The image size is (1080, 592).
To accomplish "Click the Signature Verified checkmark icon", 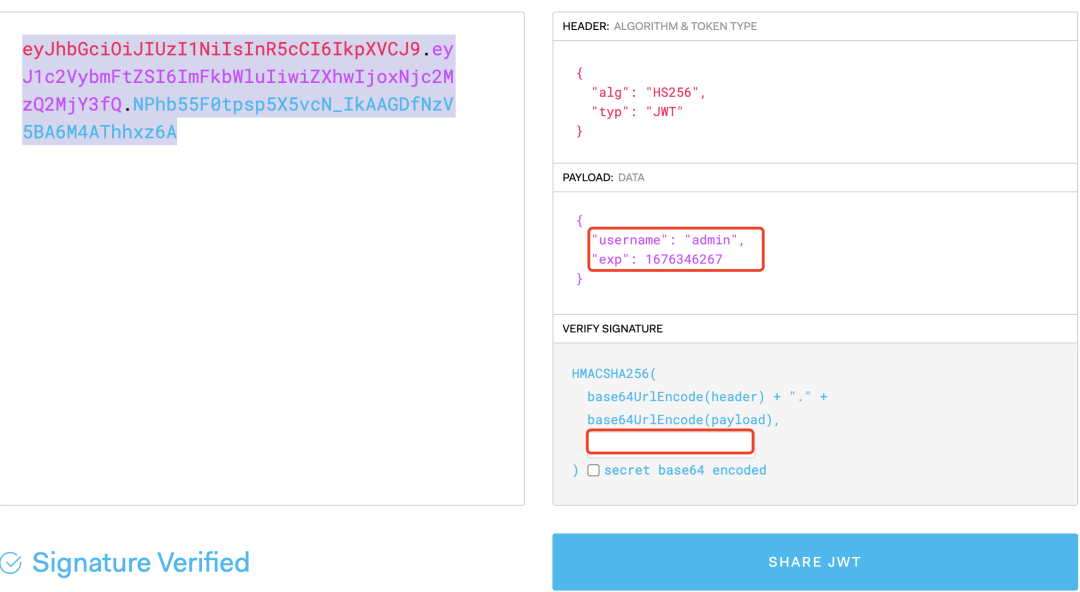I will pos(11,563).
